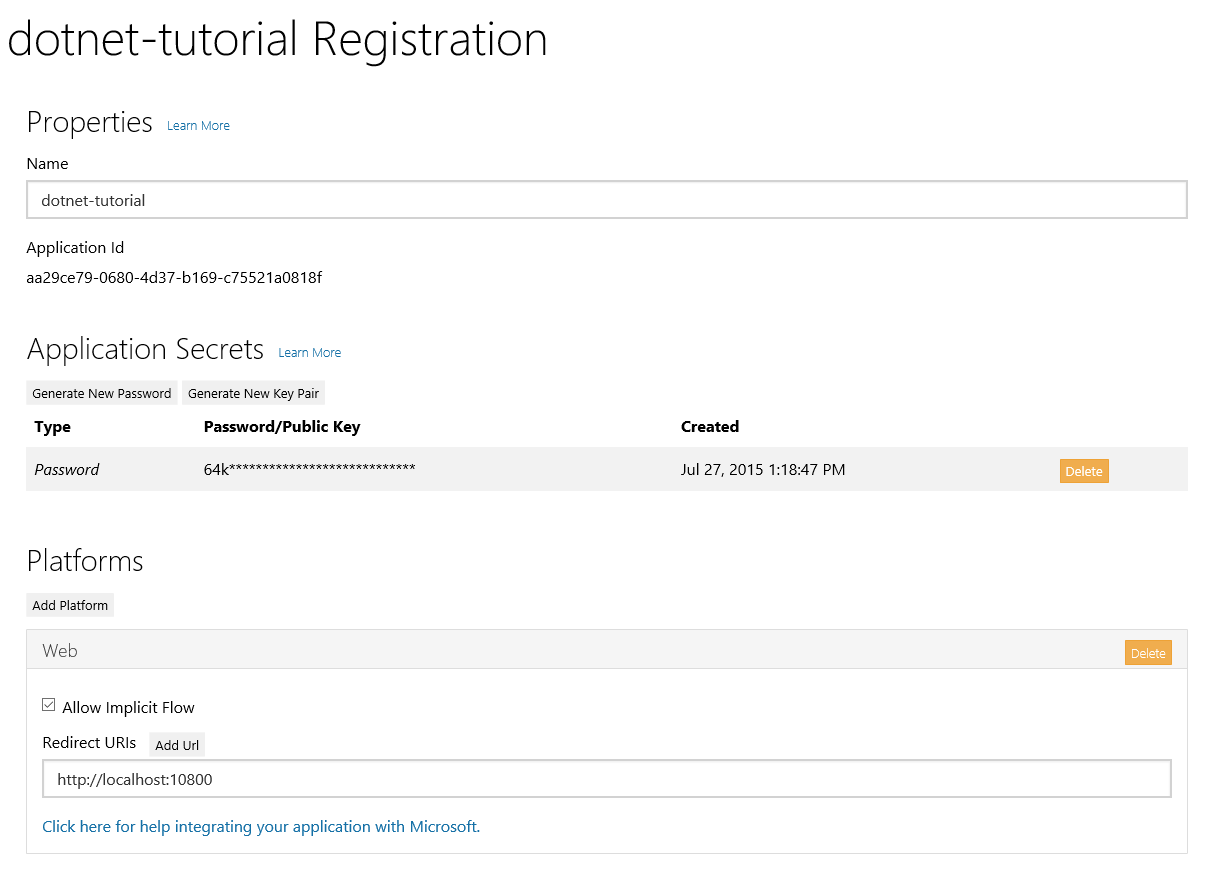Click the Created column header
This screenshot has height=888, width=1231.
point(710,427)
